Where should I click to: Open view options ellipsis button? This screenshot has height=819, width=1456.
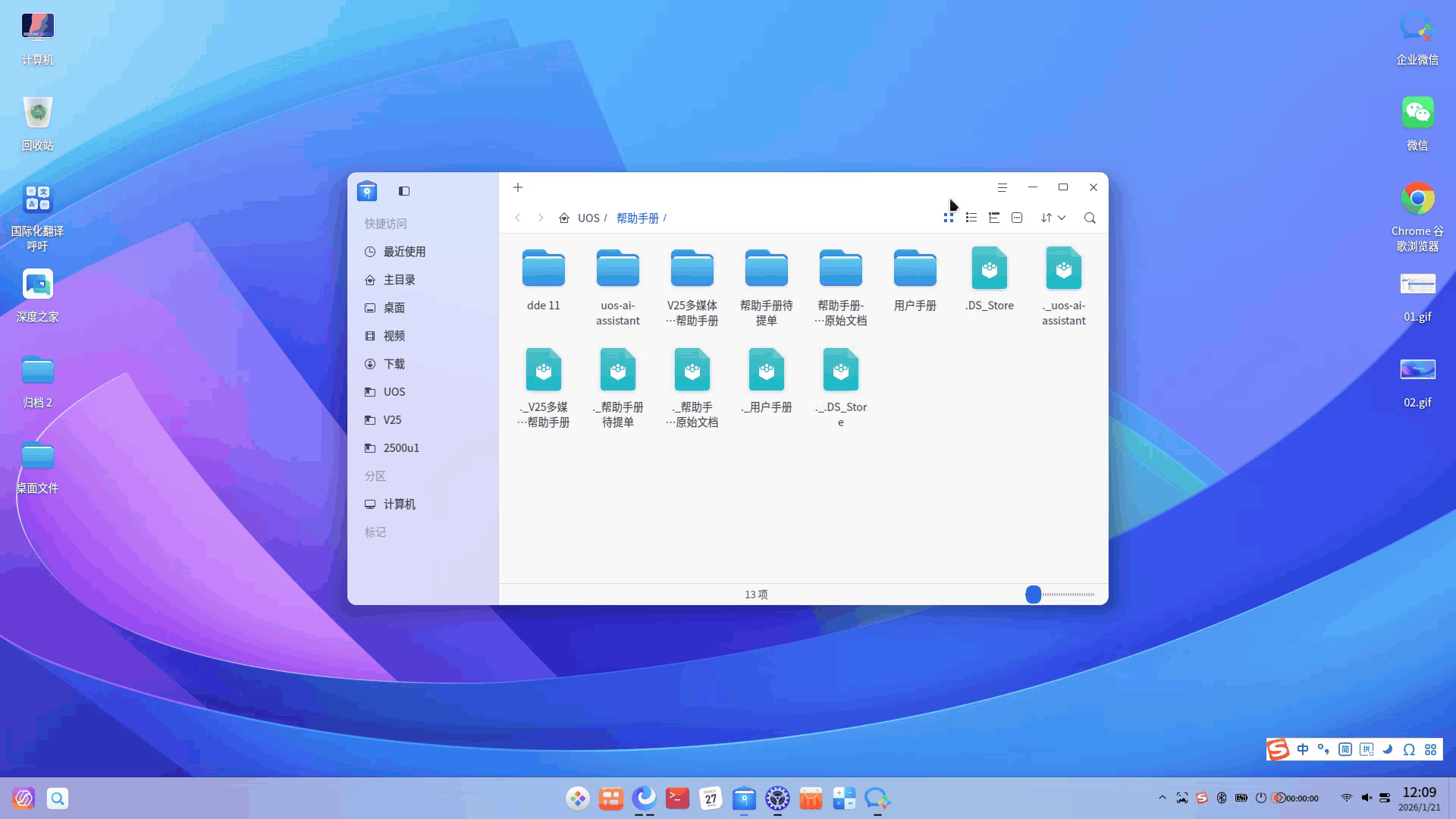1017,218
